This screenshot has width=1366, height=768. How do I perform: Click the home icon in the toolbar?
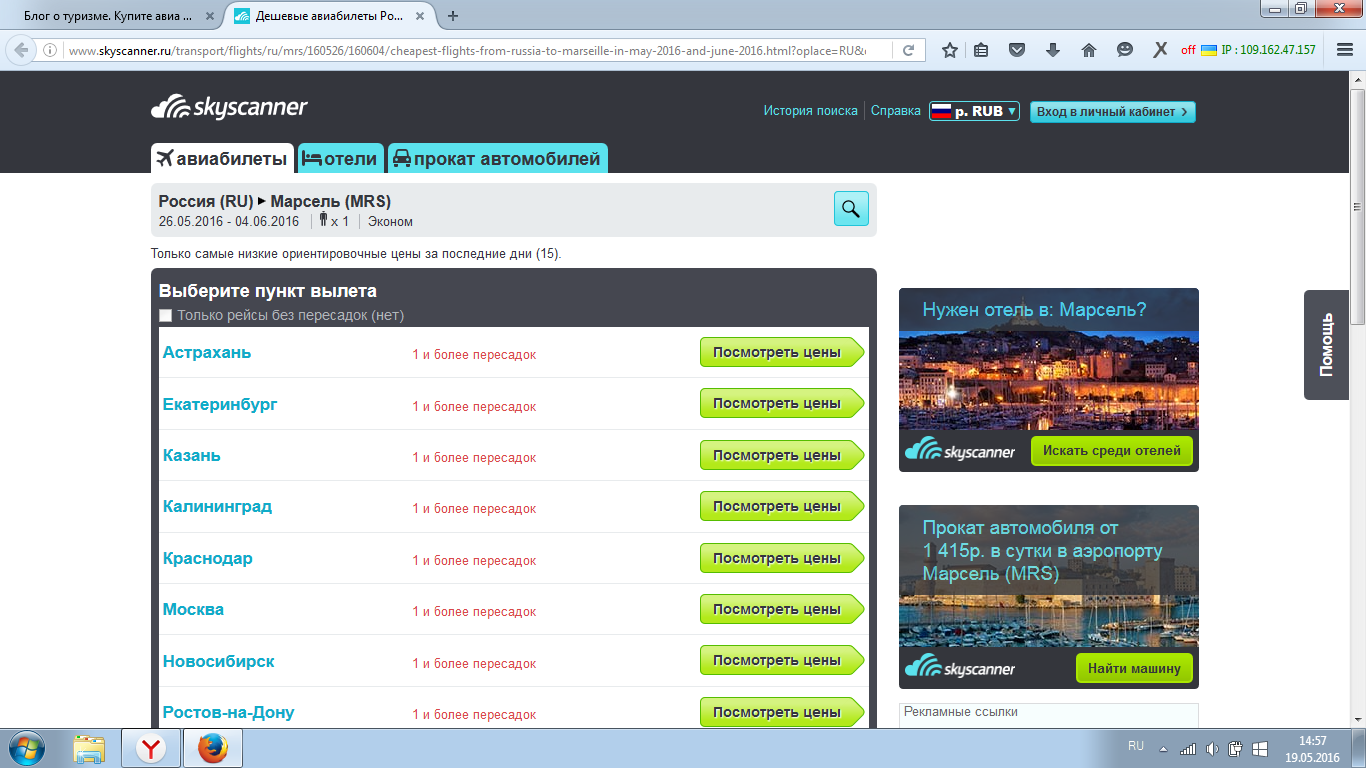click(x=1089, y=50)
